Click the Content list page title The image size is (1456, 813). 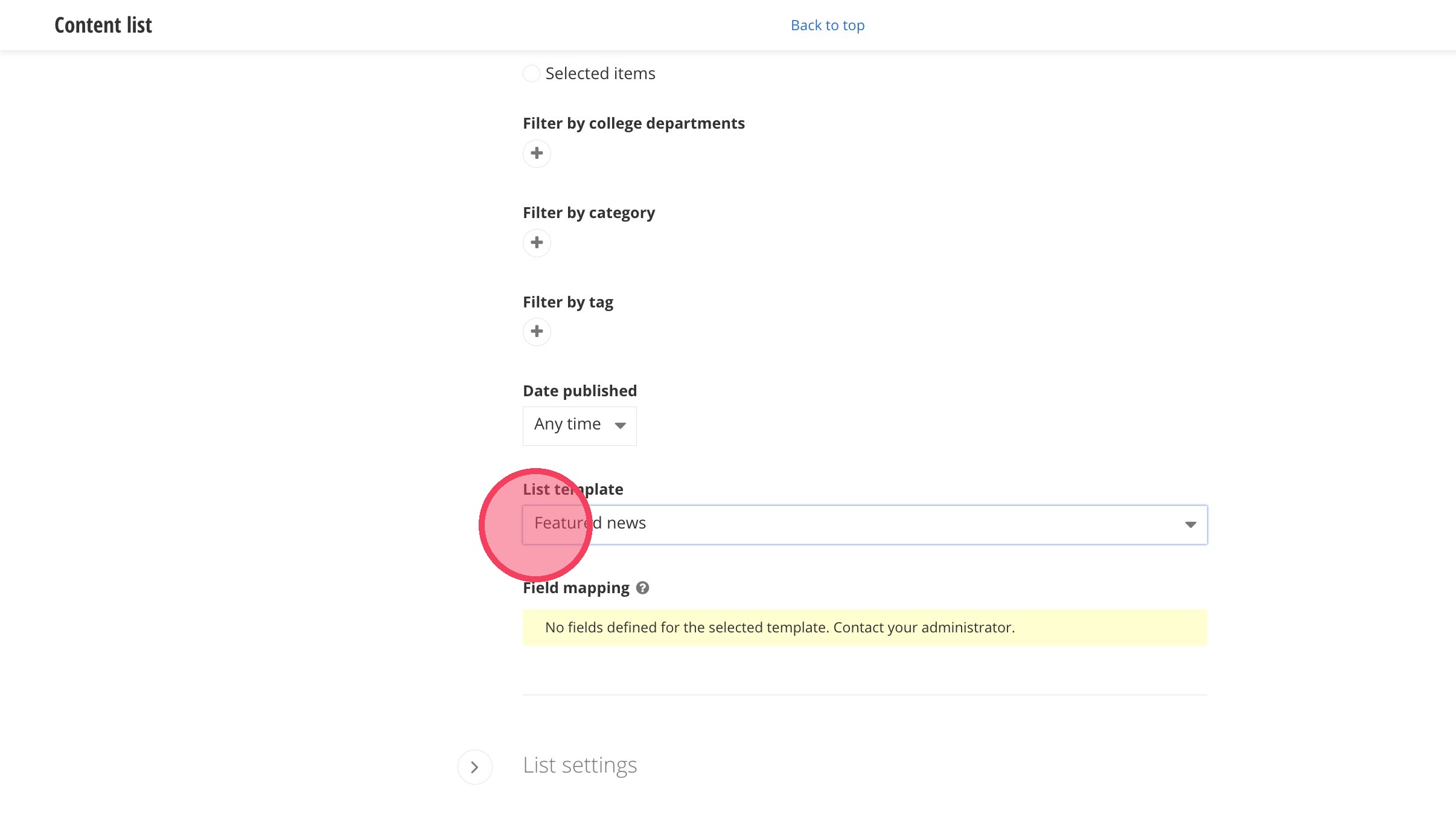[x=103, y=25]
